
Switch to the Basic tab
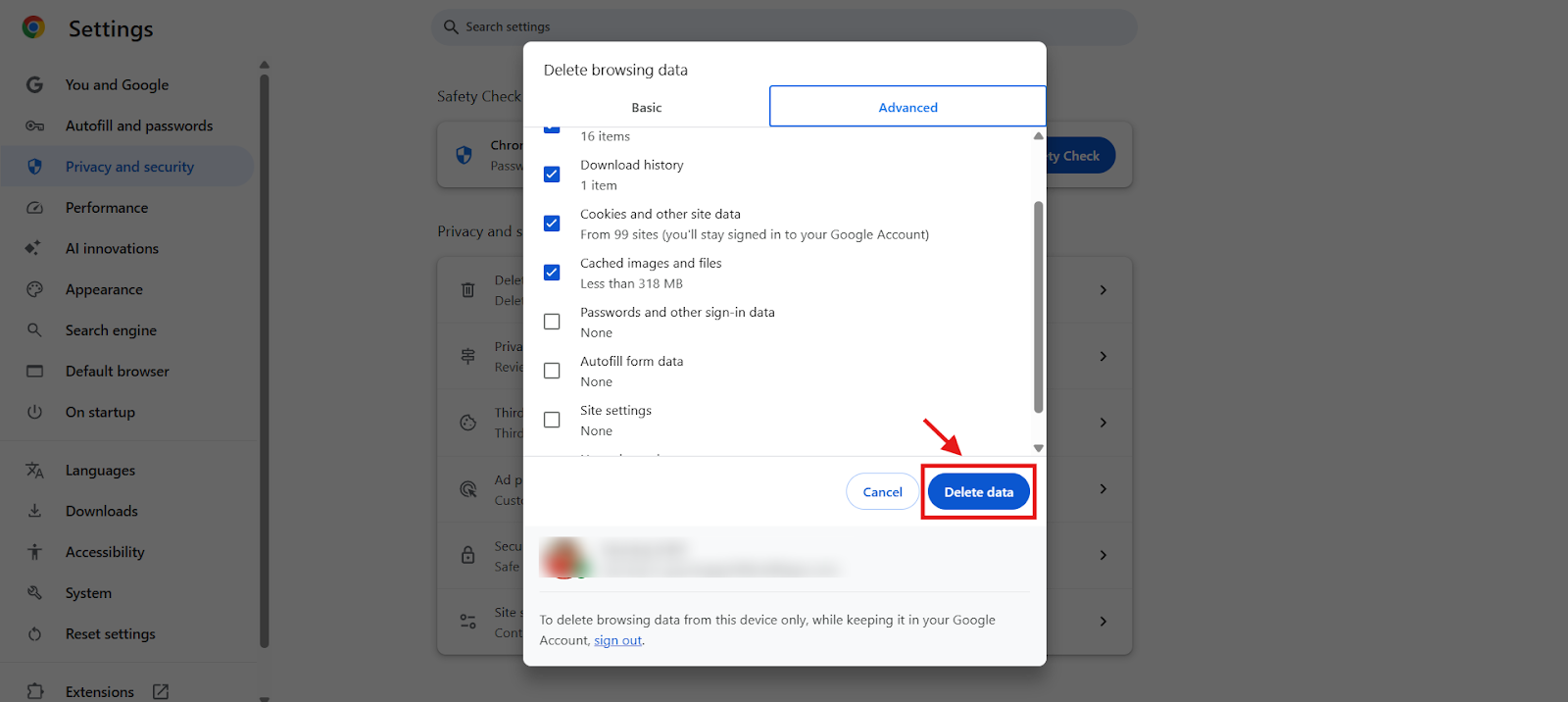646,107
